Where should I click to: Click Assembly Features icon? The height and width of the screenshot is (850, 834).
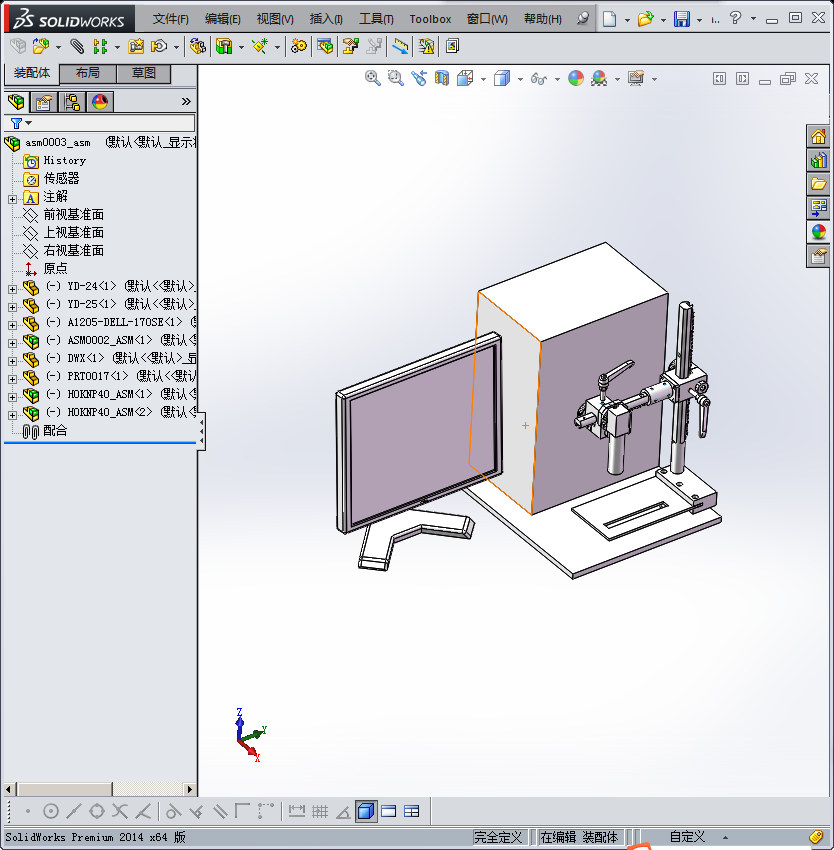point(223,47)
